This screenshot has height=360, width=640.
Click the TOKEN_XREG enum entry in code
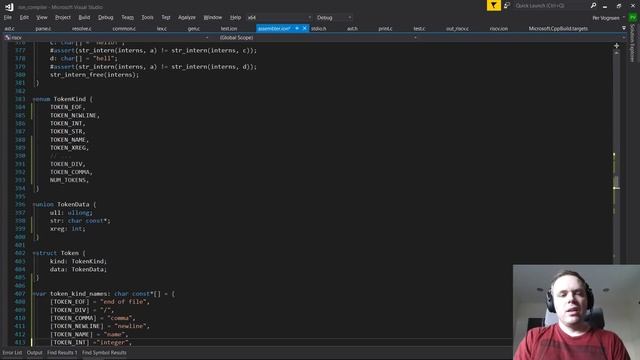(69, 148)
